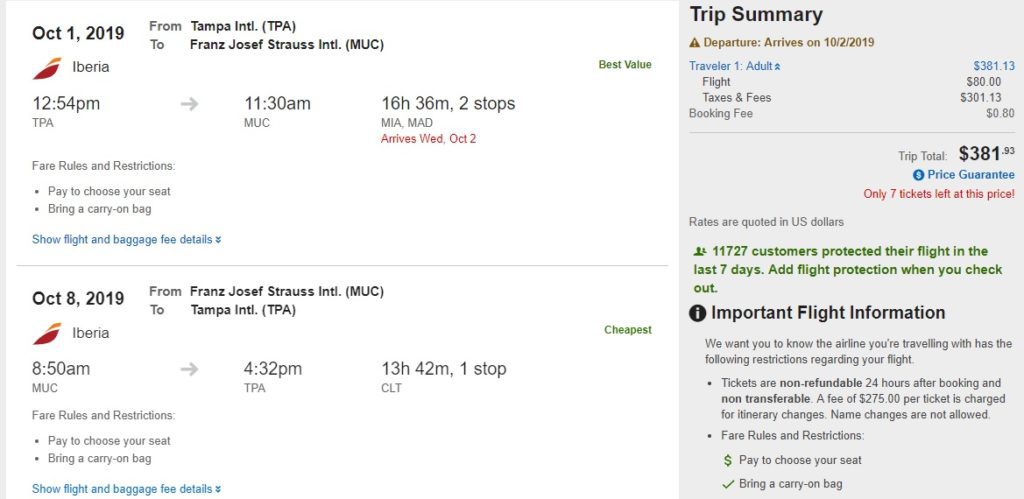1024x499 pixels.
Task: Expand flight and baggage fee details for Oct 8
Action: tap(126, 489)
